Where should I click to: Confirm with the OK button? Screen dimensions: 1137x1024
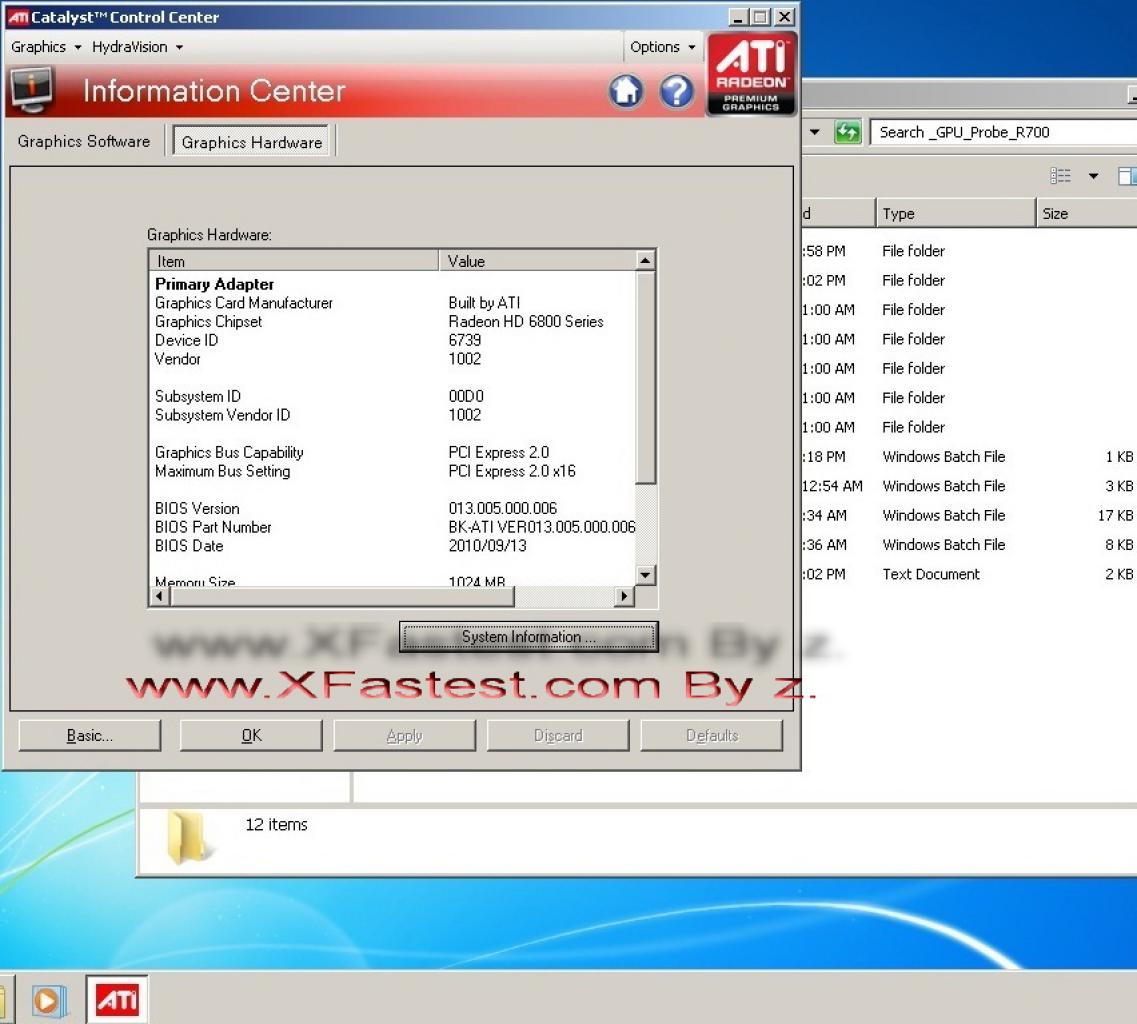coord(251,735)
